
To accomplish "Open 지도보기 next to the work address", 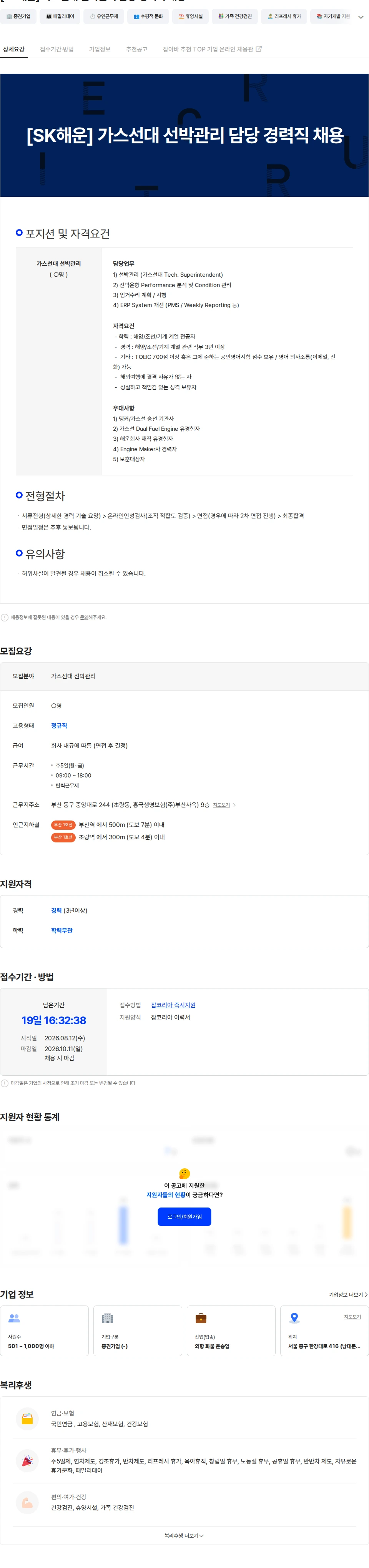I will click(221, 805).
